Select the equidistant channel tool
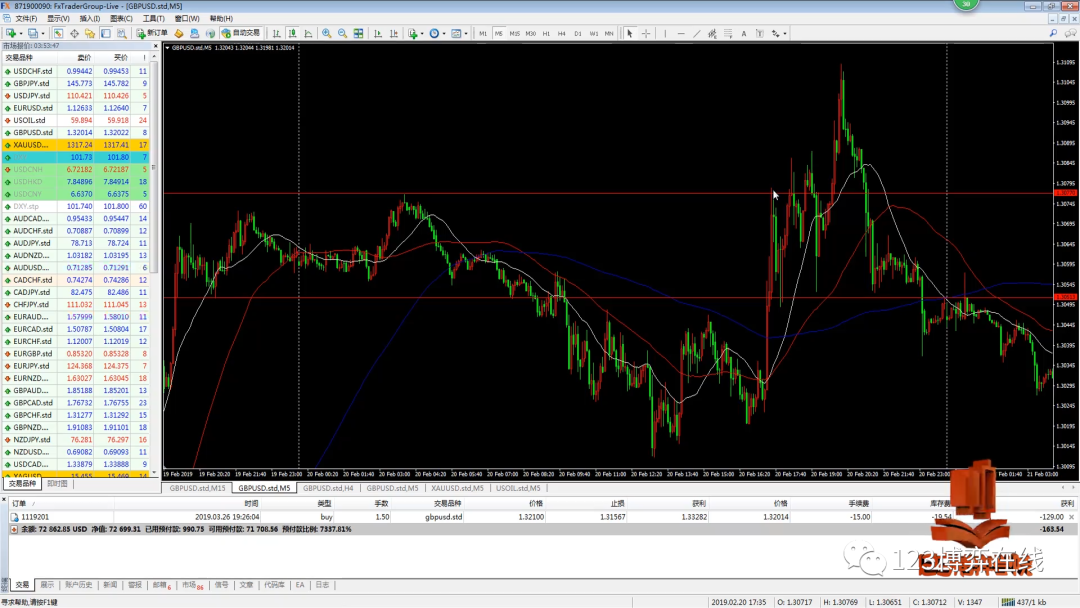The image size is (1080, 608). click(x=712, y=33)
